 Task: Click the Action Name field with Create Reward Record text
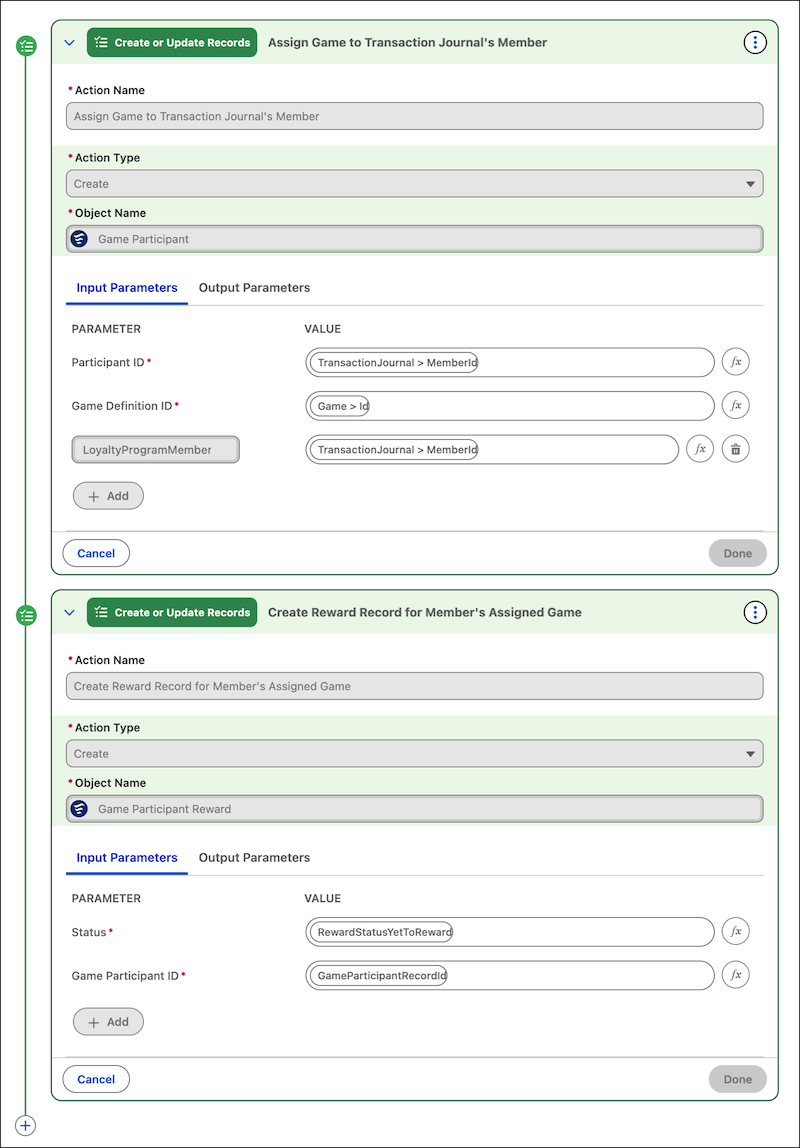pos(414,686)
